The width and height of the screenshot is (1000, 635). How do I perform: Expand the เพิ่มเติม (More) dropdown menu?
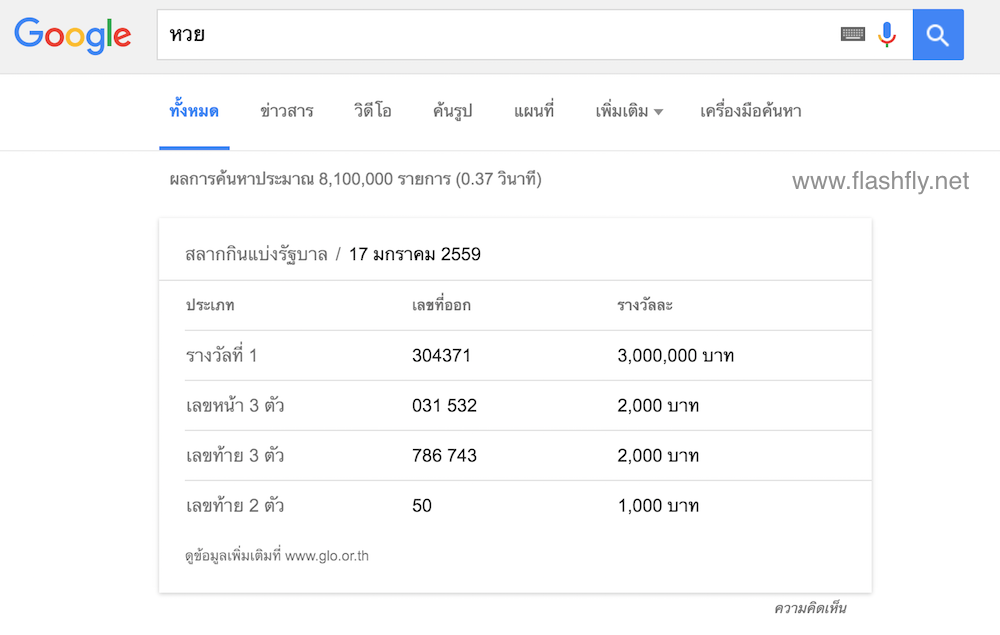click(x=629, y=111)
